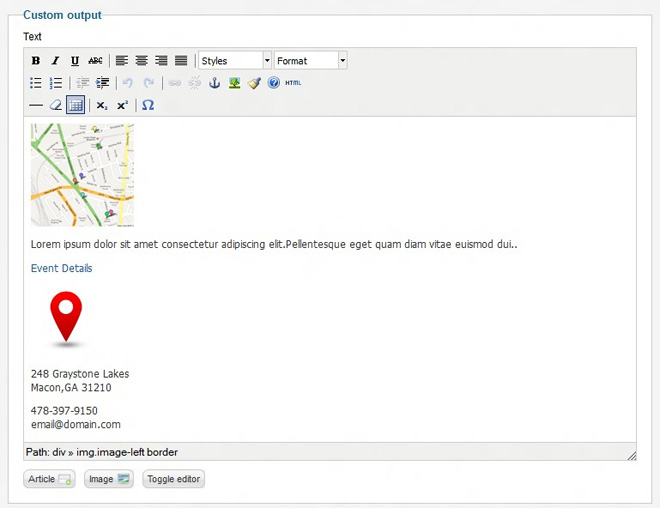Insert a special character with Omega
660x508 pixels.
coord(148,105)
